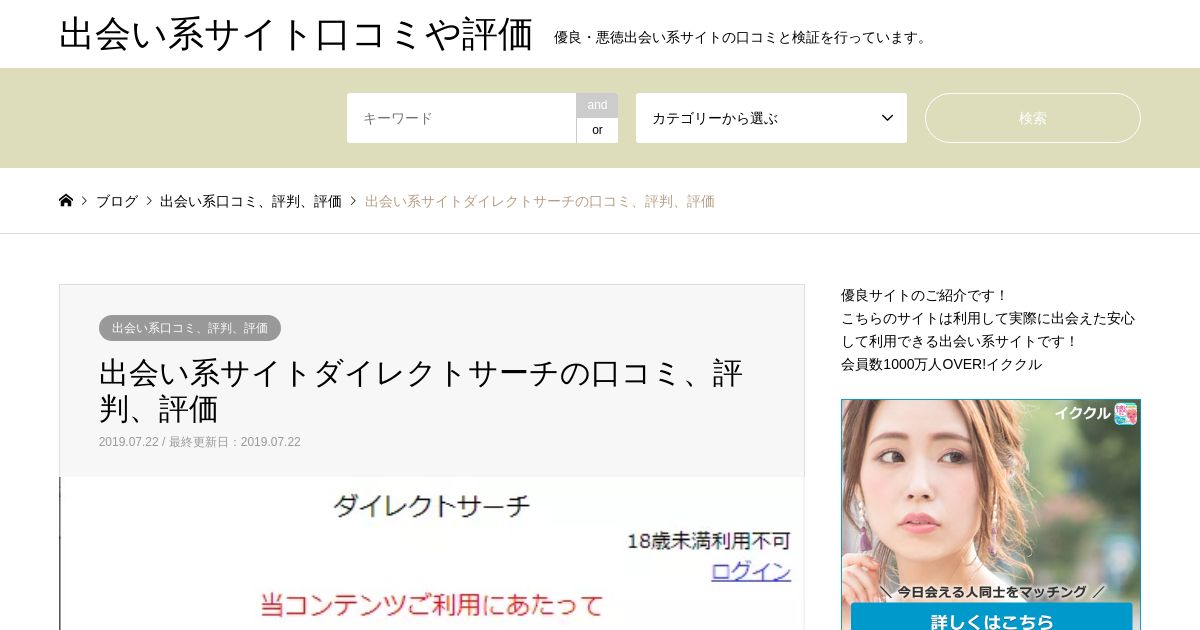
Task: Click the sidebar text 優良サイトのご紹介です！
Action: [x=925, y=295]
